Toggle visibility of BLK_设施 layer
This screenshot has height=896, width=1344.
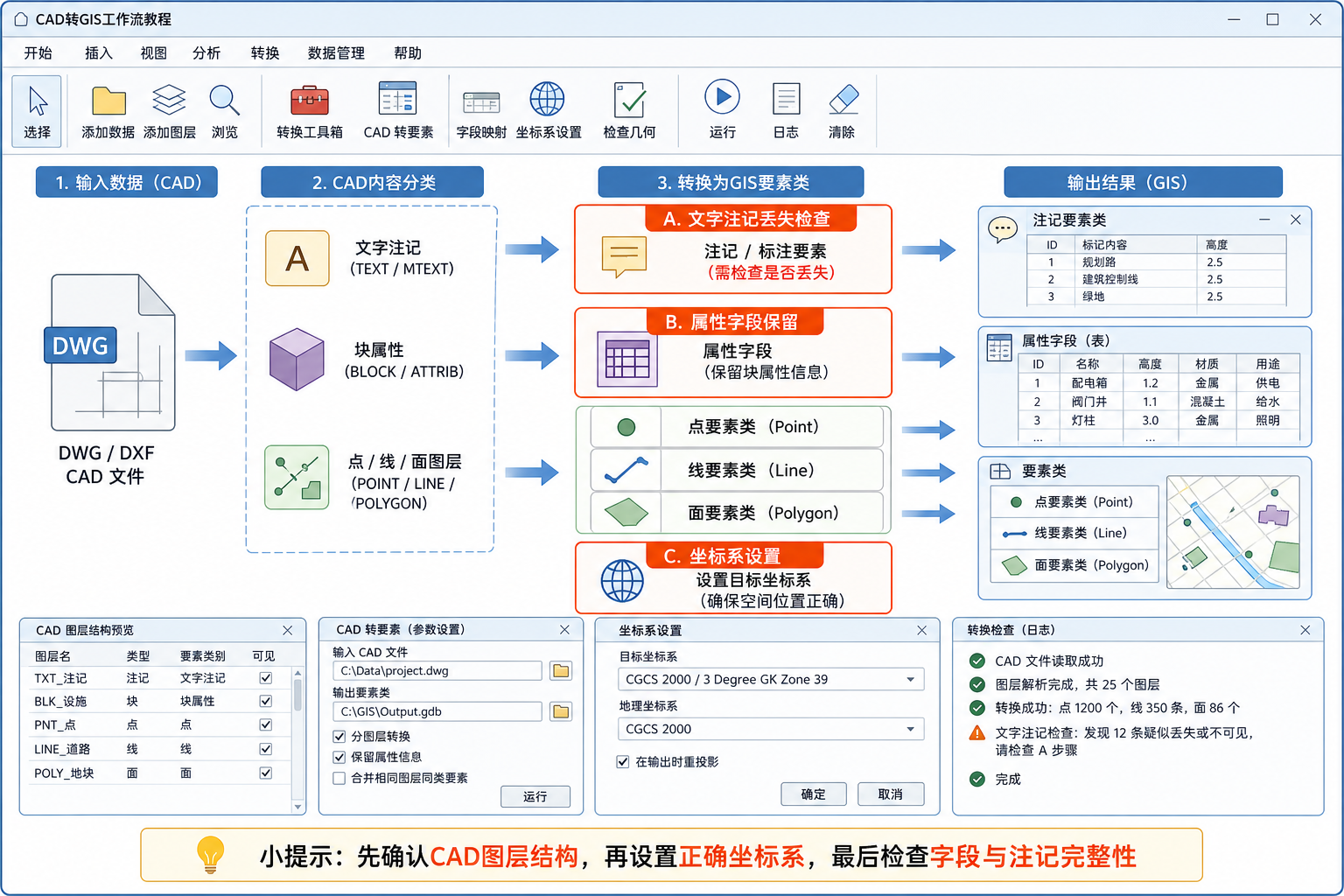coord(266,701)
